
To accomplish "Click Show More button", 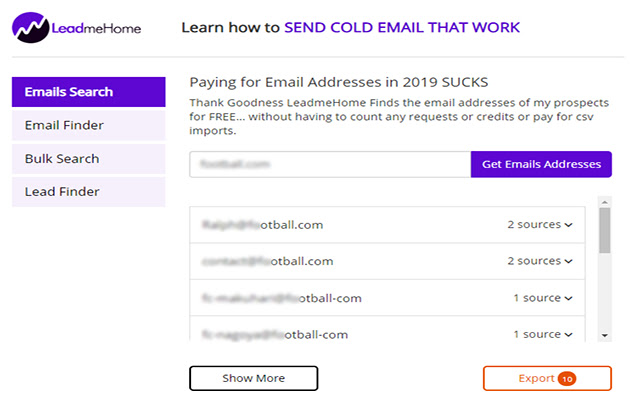I will click(x=253, y=378).
